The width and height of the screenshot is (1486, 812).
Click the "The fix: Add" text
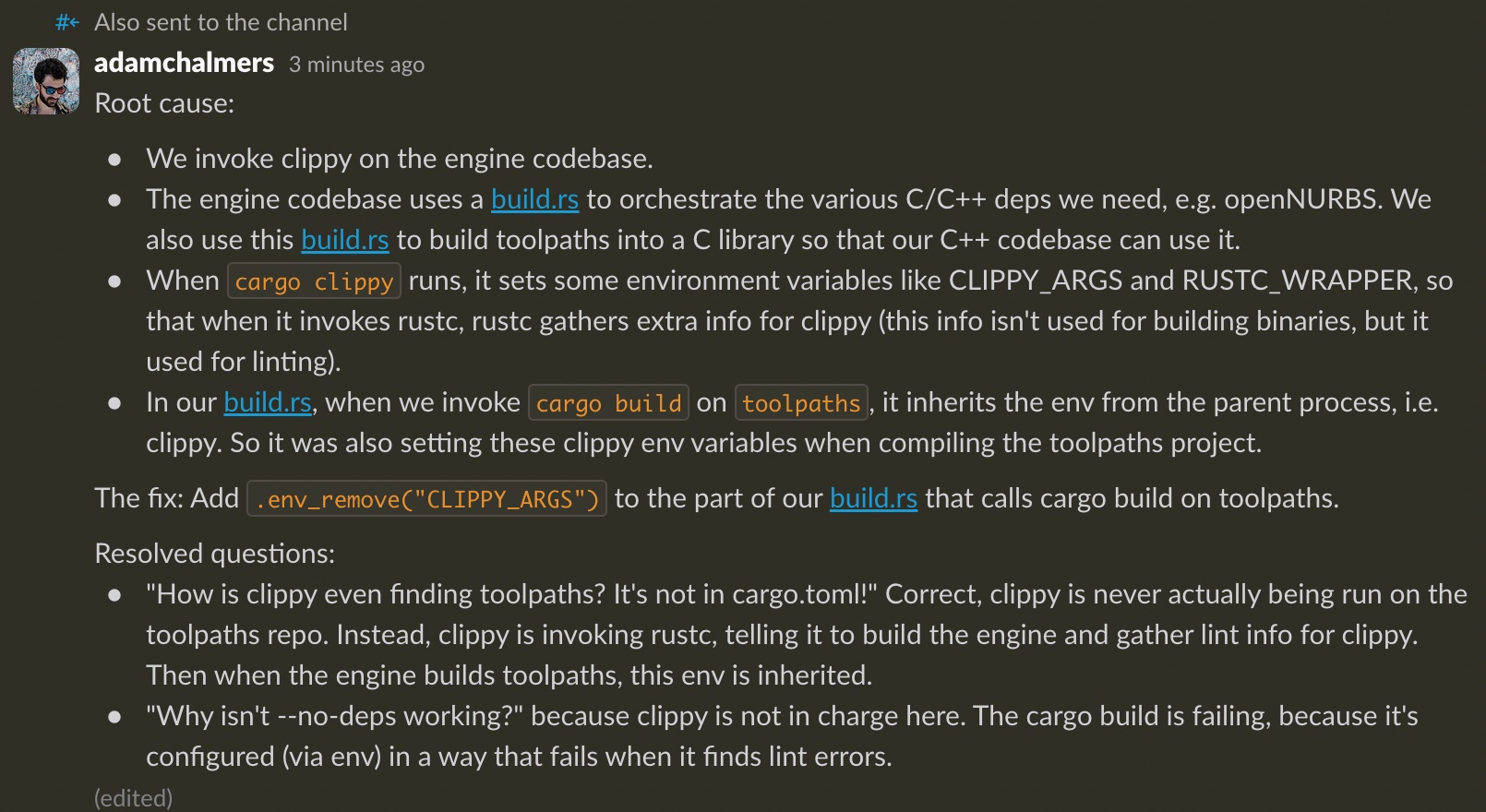[166, 498]
